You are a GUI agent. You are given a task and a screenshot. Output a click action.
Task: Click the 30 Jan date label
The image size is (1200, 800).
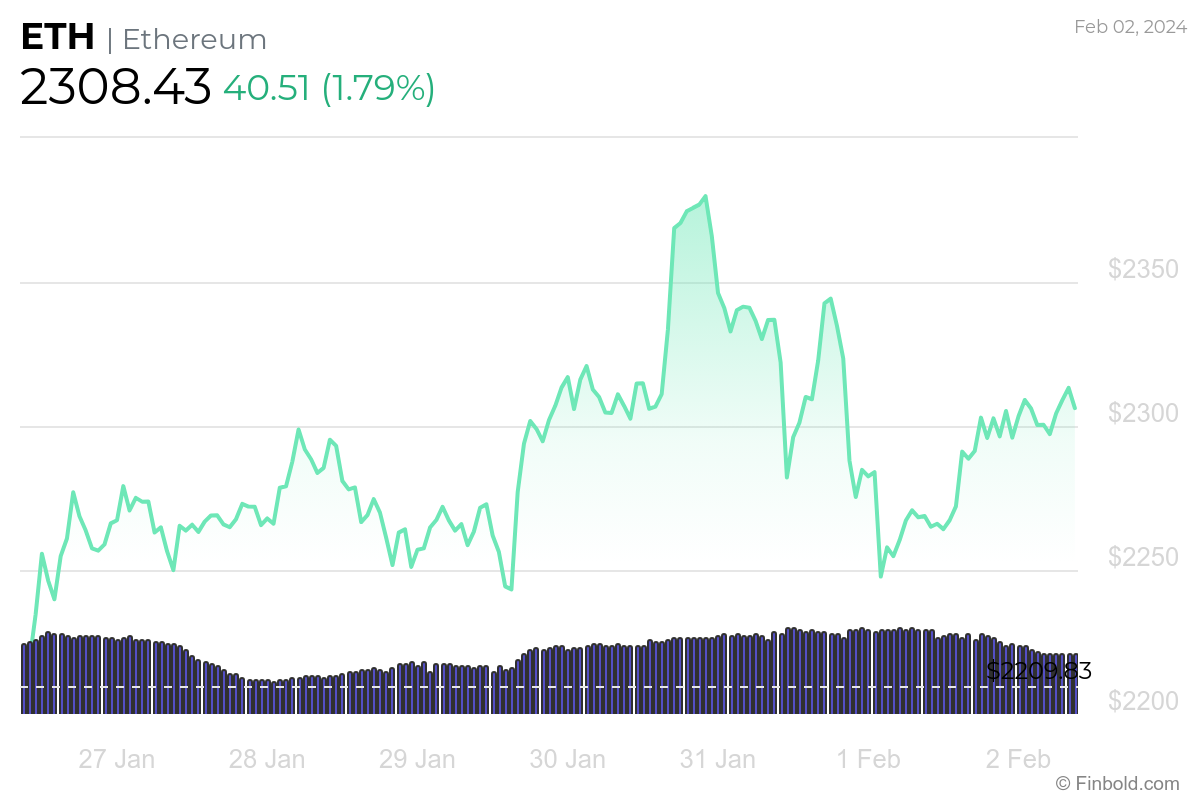tap(567, 759)
